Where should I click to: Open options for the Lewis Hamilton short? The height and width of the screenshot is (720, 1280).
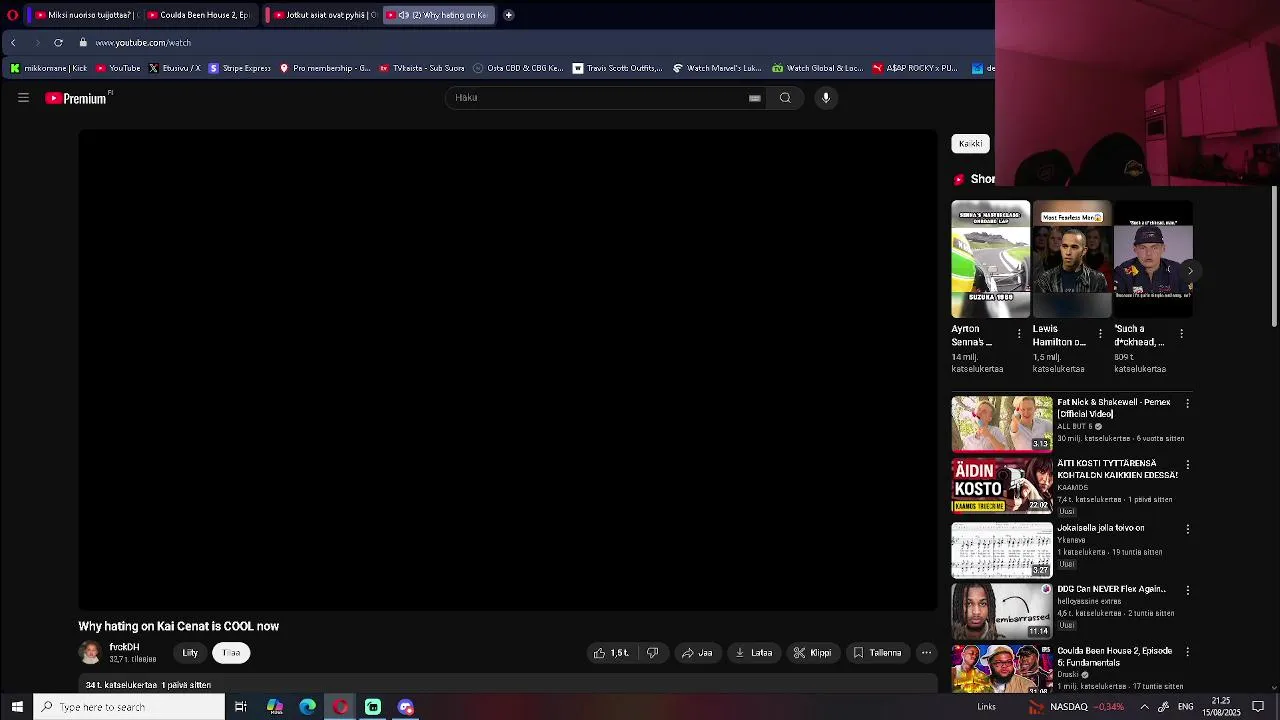click(x=1100, y=333)
